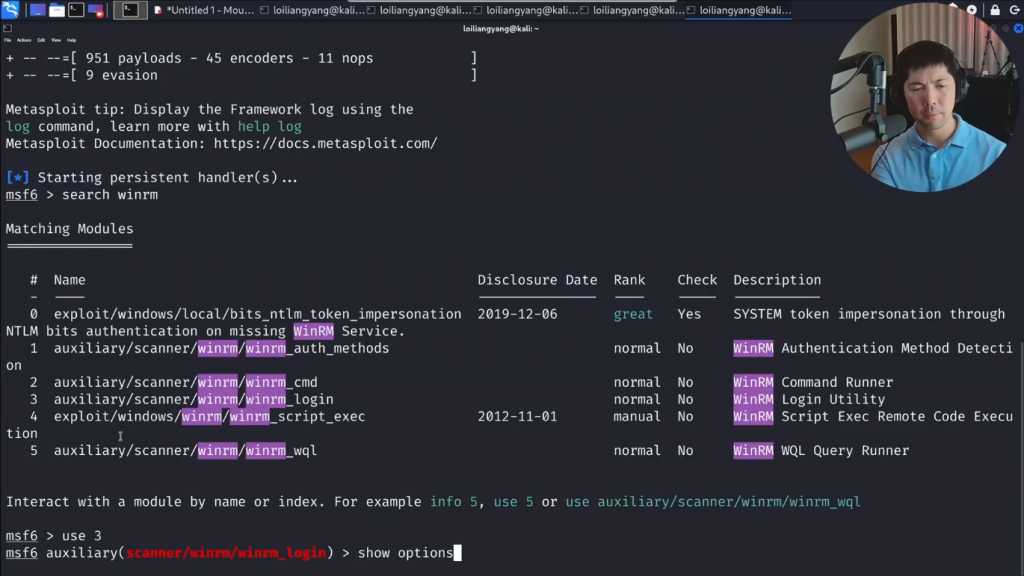This screenshot has width=1024, height=576.
Task: Open the Kali applications menu
Action: point(10,10)
